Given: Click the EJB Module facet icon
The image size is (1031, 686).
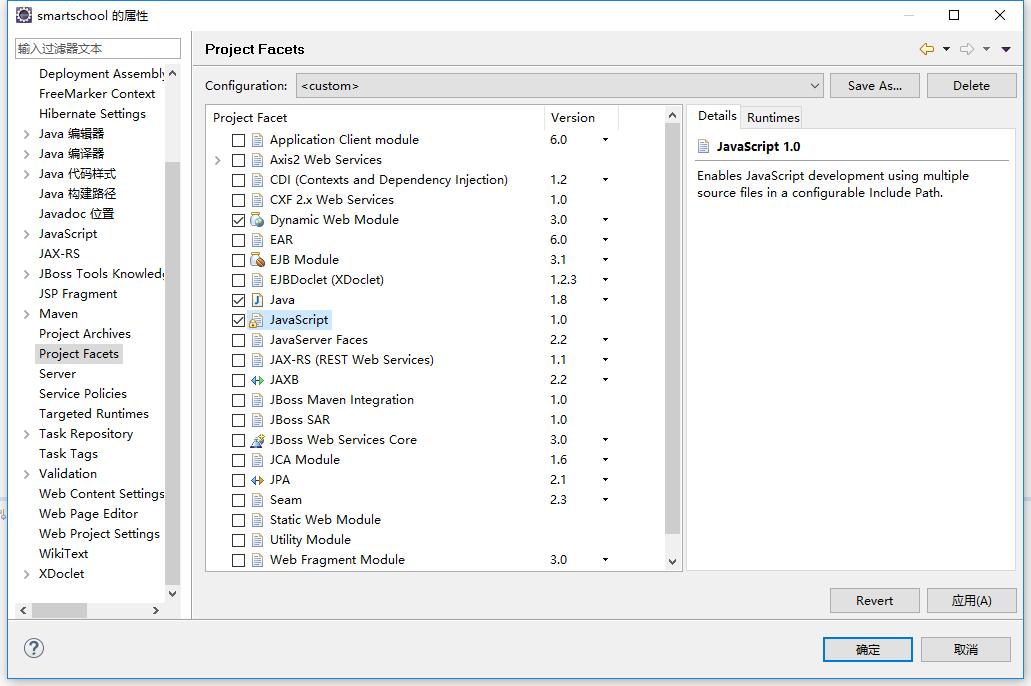Looking at the screenshot, I should tap(257, 260).
